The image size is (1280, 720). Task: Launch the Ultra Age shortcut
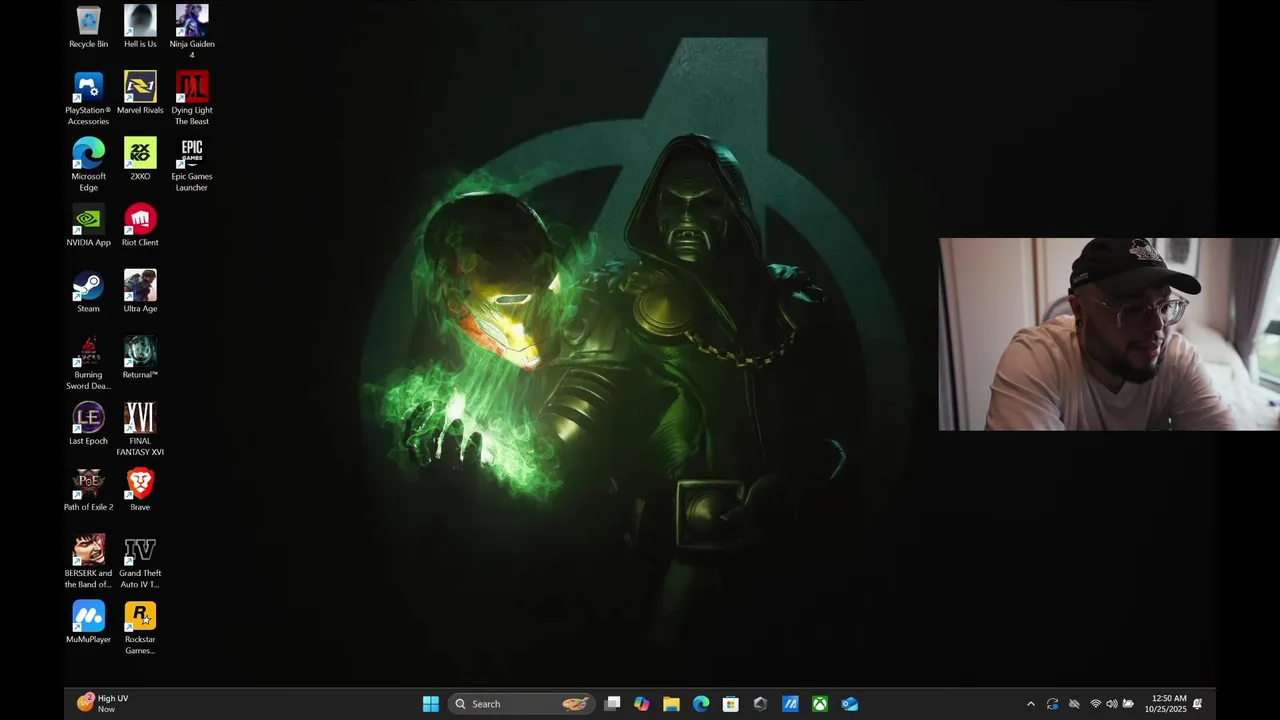[140, 291]
